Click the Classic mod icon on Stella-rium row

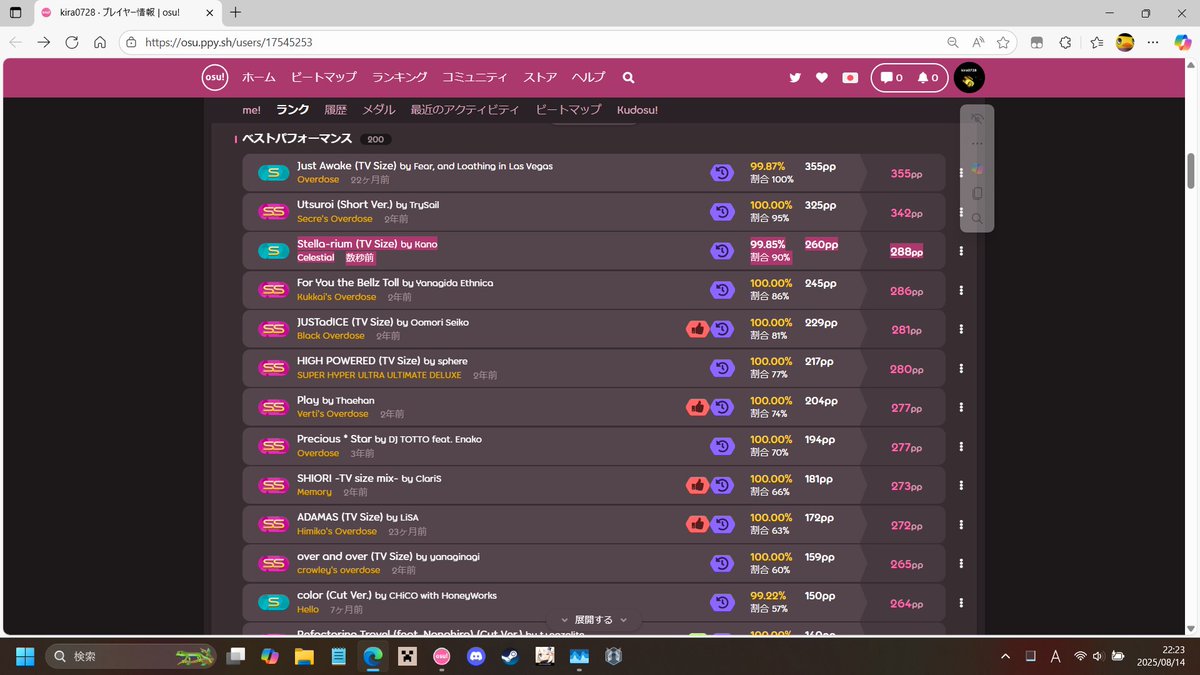(722, 251)
